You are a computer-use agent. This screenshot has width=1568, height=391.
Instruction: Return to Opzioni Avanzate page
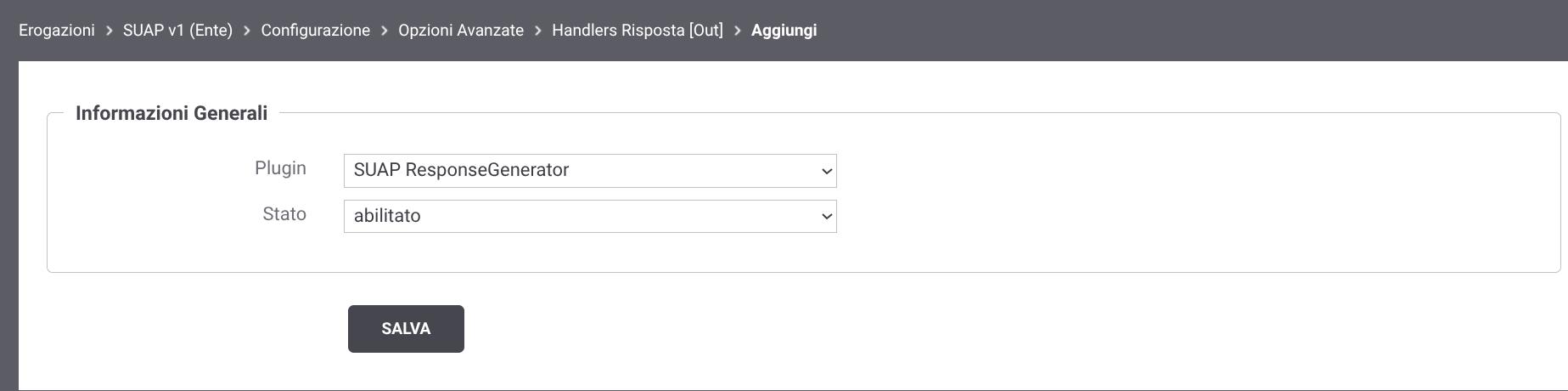(461, 31)
